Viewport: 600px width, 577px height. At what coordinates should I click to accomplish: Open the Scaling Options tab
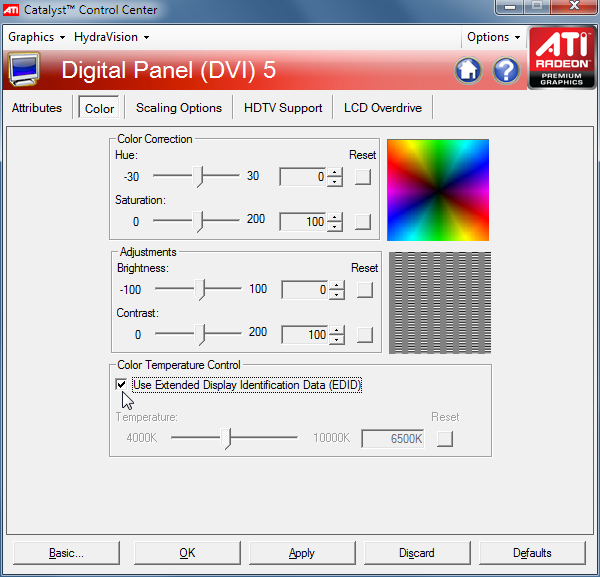point(179,108)
